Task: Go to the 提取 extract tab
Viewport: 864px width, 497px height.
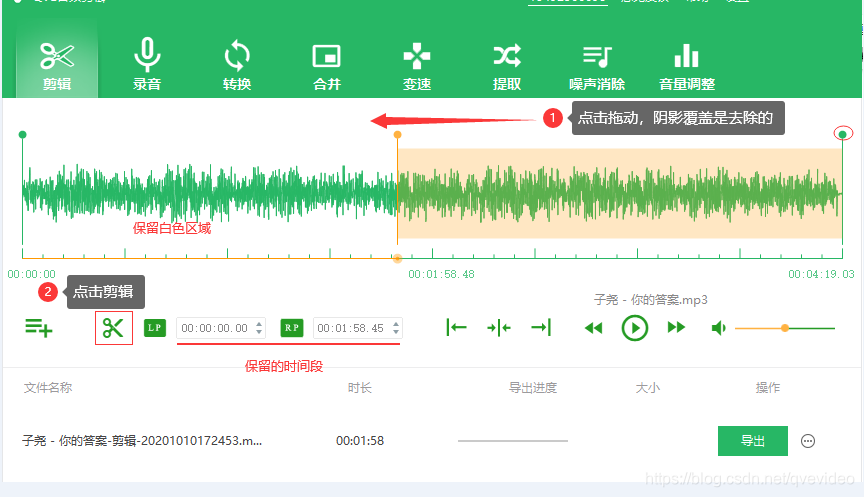Action: [x=507, y=65]
